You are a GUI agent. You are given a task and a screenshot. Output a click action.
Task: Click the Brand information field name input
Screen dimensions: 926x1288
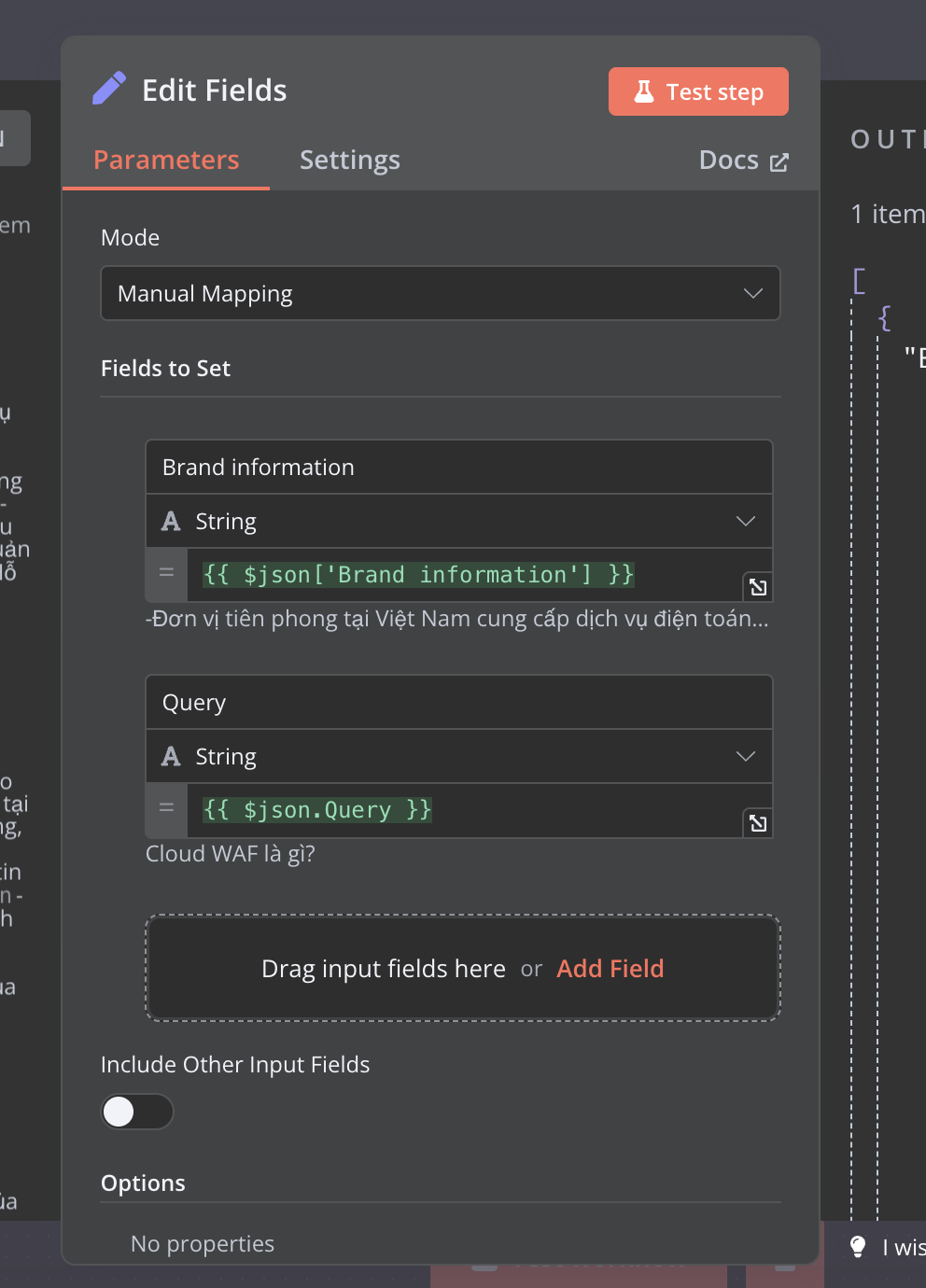459,467
